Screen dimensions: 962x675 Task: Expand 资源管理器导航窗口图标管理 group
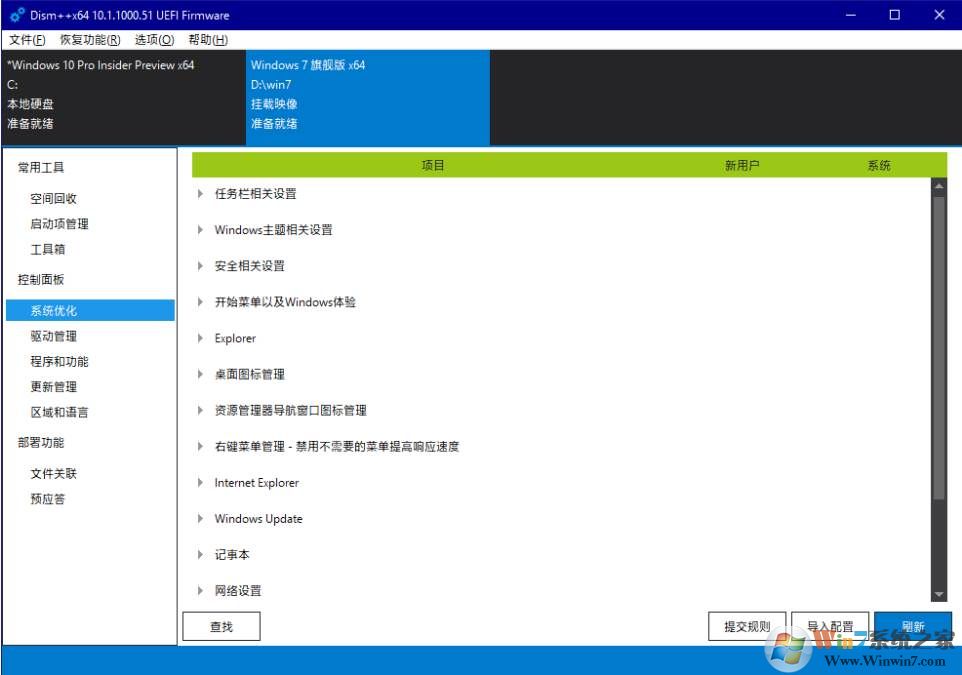[x=200, y=411]
